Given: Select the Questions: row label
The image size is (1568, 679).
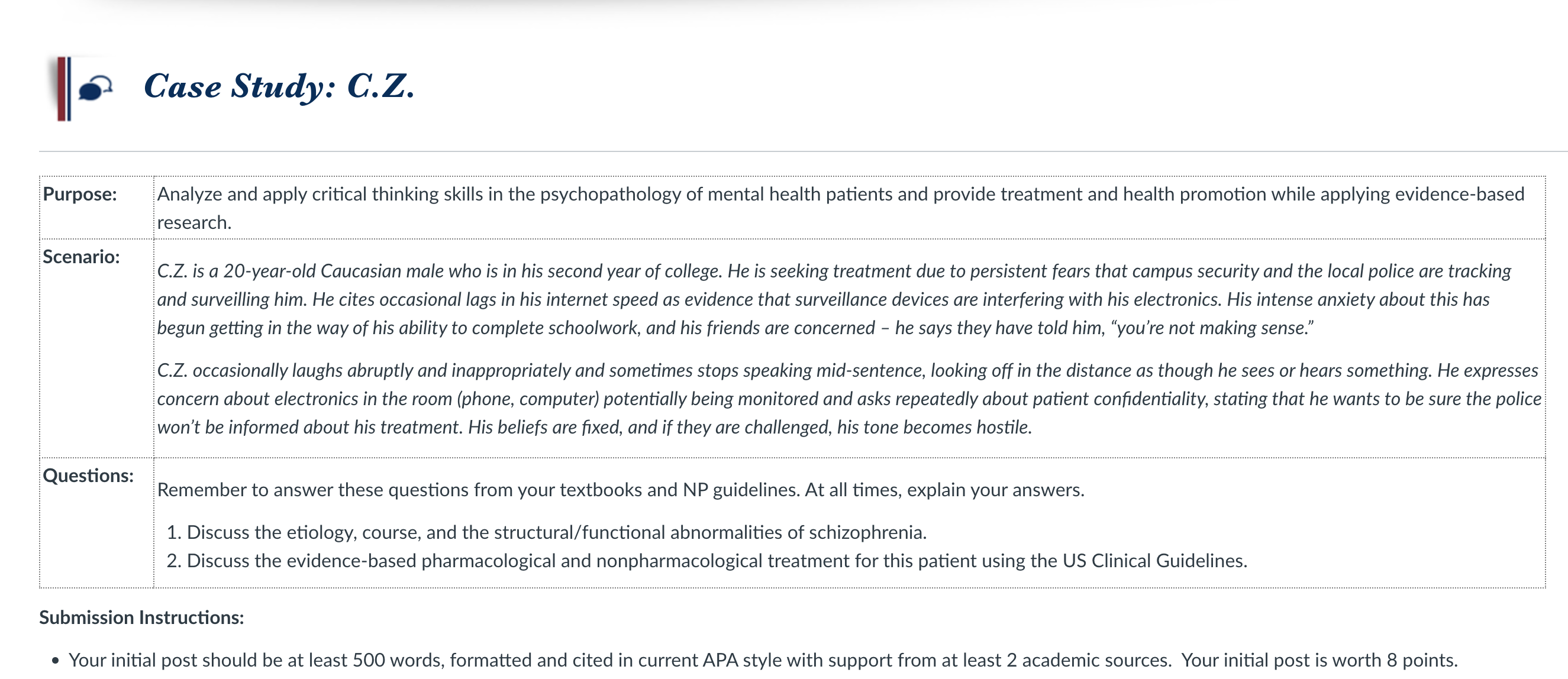Looking at the screenshot, I should (88, 475).
